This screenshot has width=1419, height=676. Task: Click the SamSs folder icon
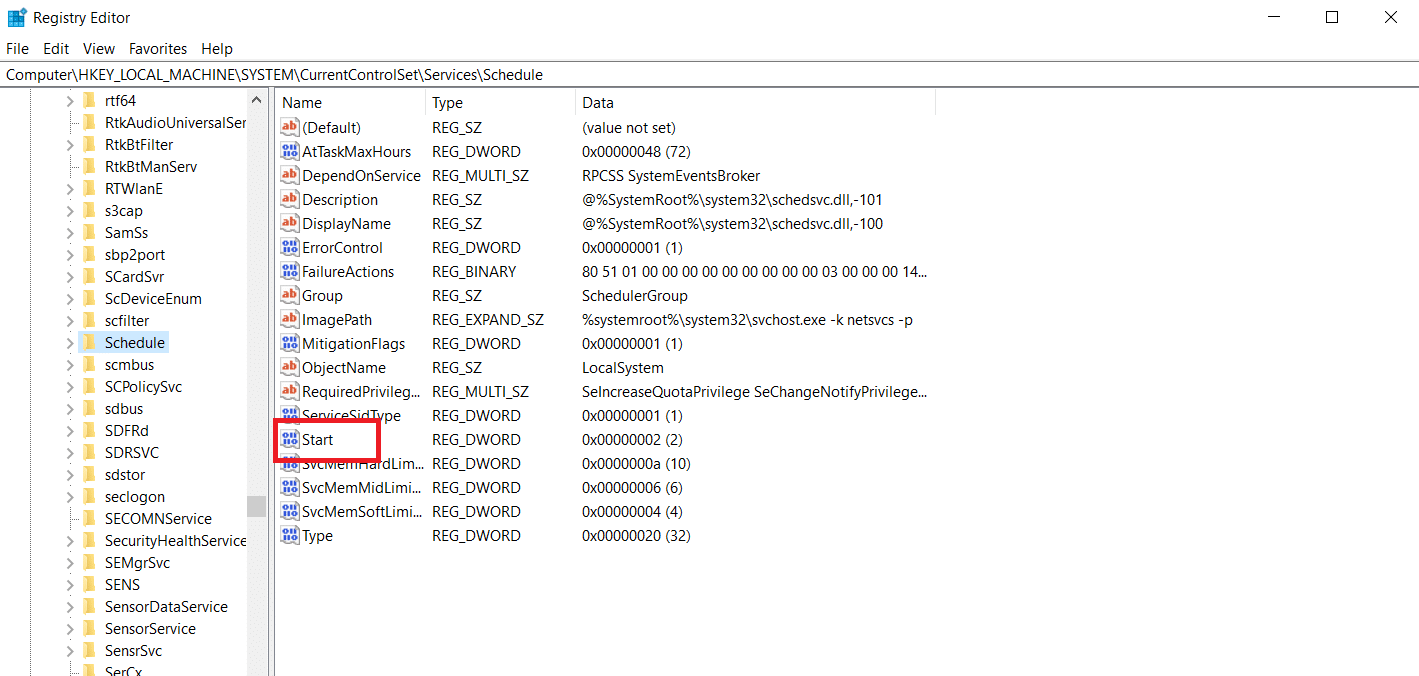89,233
